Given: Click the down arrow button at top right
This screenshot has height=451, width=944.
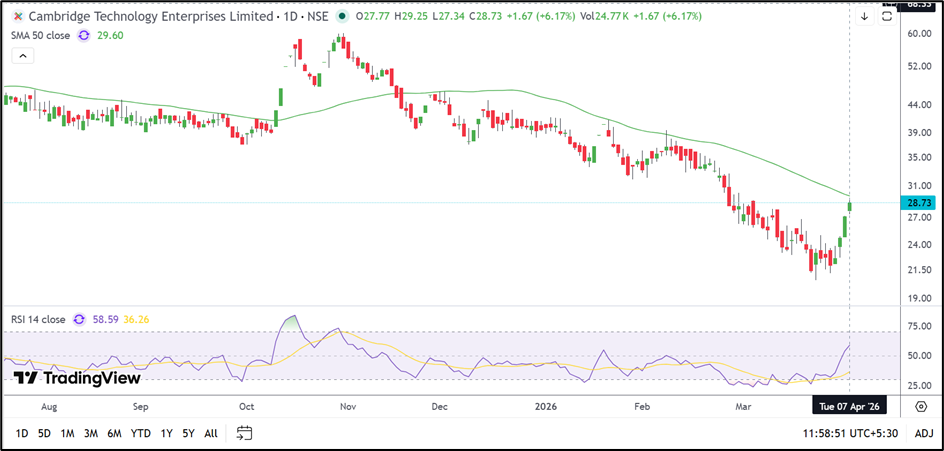Looking at the screenshot, I should click(x=864, y=16).
